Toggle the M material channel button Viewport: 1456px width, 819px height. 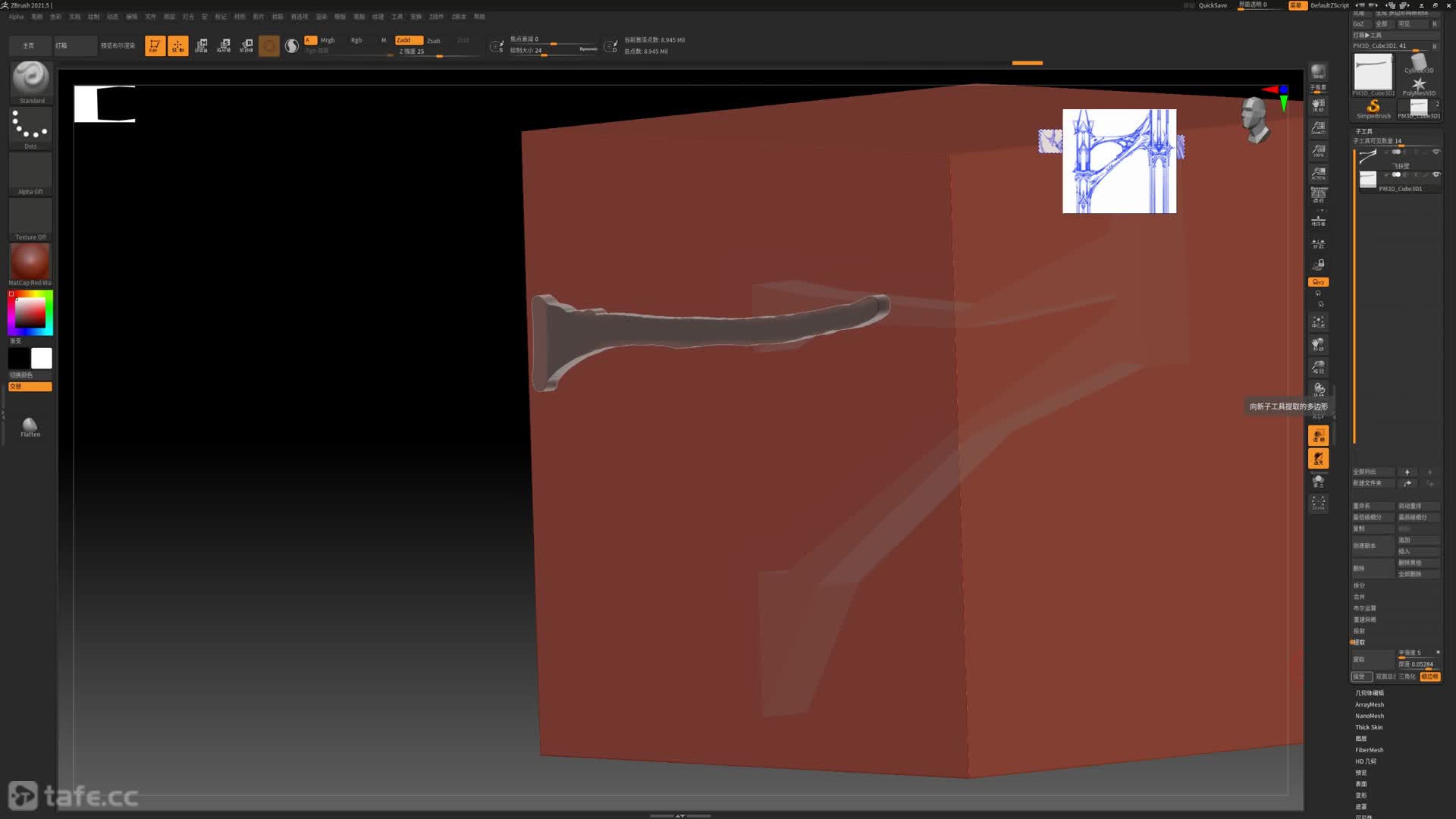pyautogui.click(x=384, y=40)
